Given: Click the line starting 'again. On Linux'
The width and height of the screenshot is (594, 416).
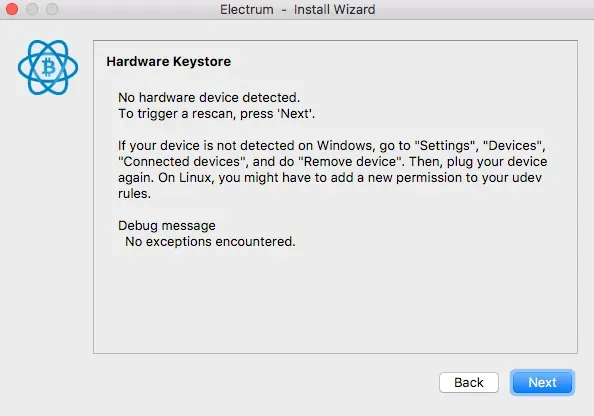Looking at the screenshot, I should tap(330, 177).
